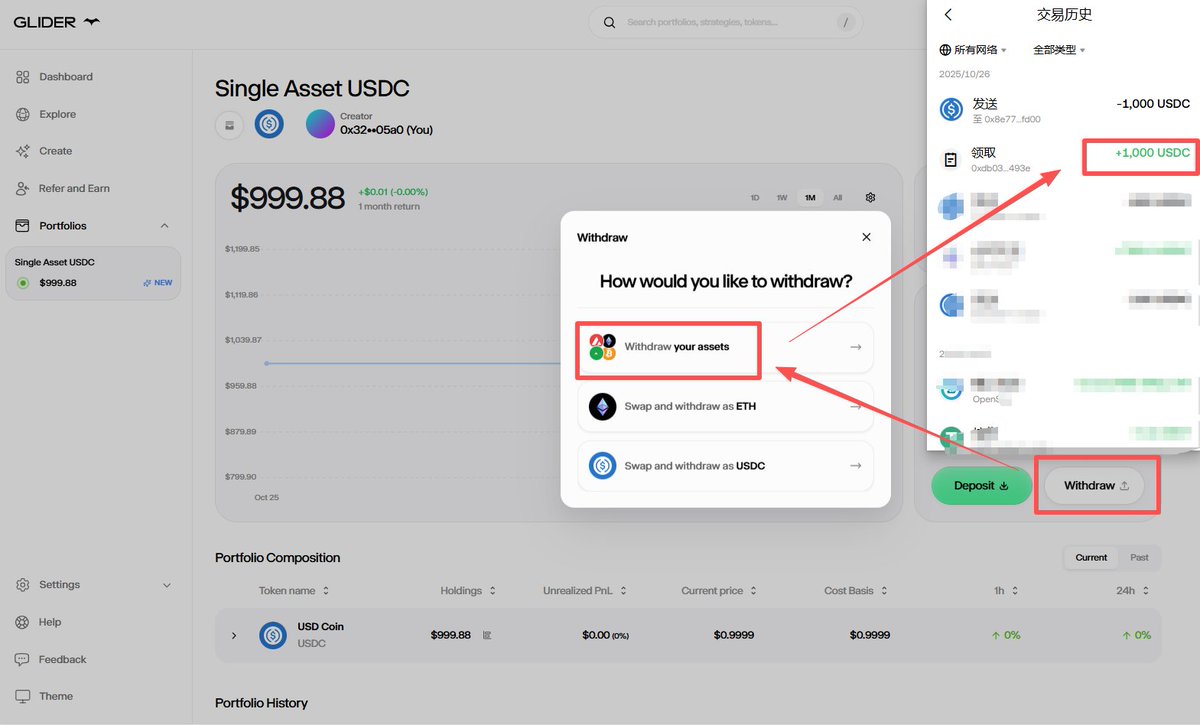Click the Portfolio History heading
The width and height of the screenshot is (1200, 725).
(x=261, y=703)
